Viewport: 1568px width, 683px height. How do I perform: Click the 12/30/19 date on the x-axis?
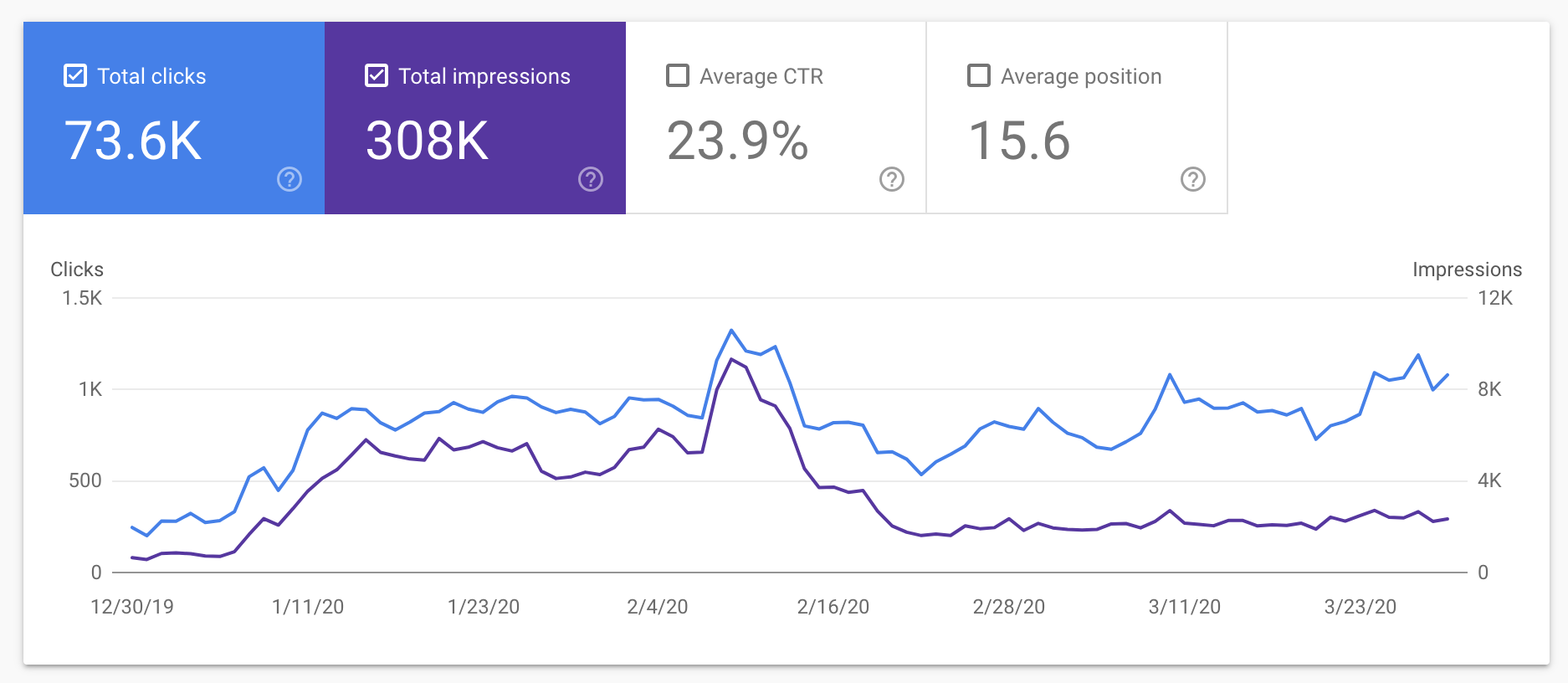132,607
